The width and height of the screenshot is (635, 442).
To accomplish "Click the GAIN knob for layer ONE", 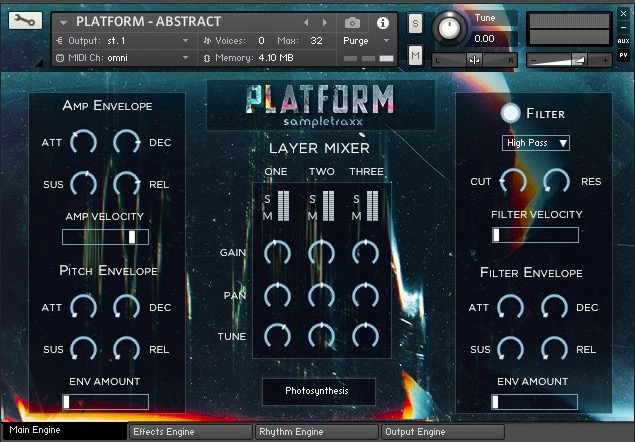I will 277,253.
